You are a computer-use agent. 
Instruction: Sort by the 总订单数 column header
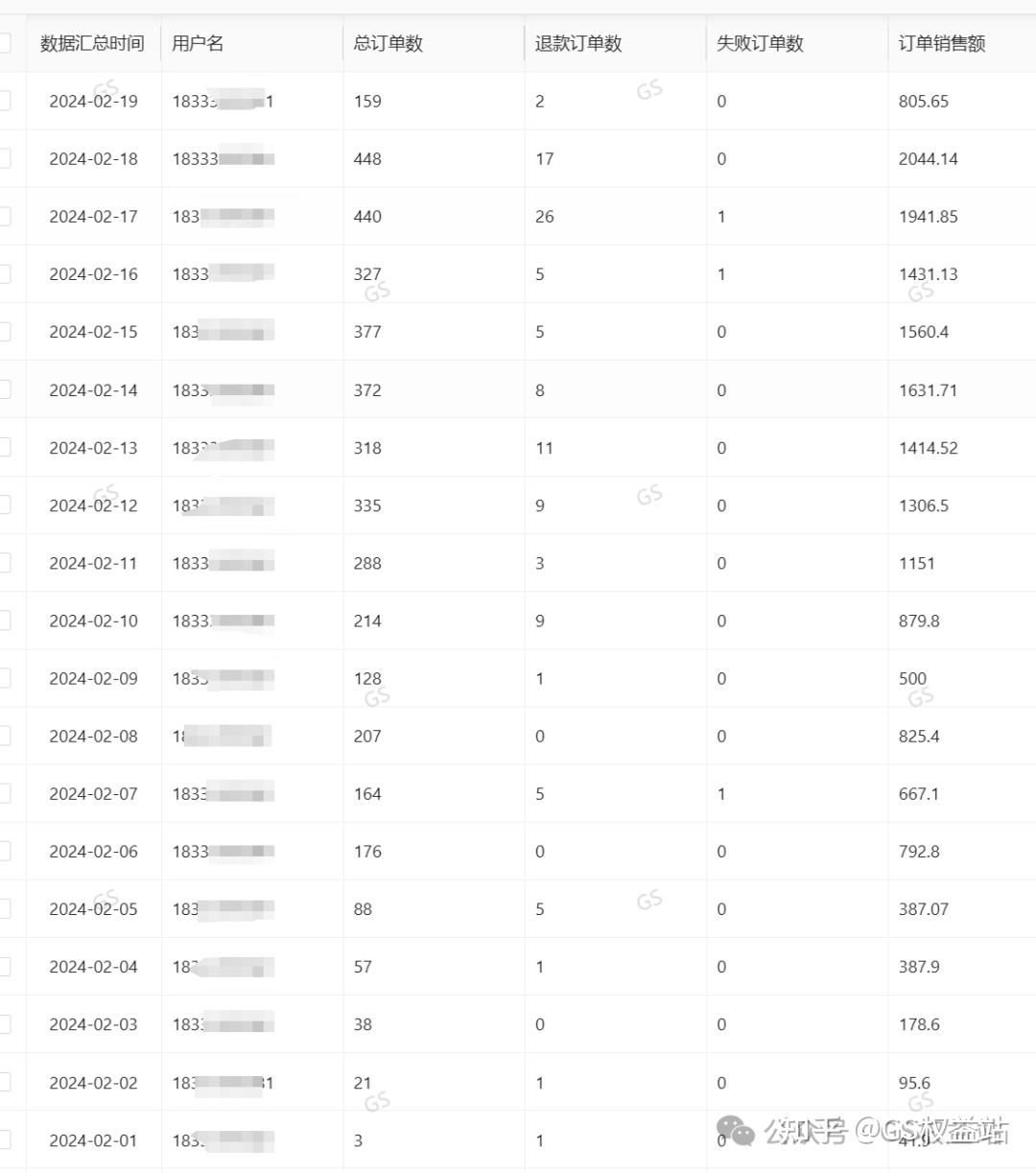point(388,43)
